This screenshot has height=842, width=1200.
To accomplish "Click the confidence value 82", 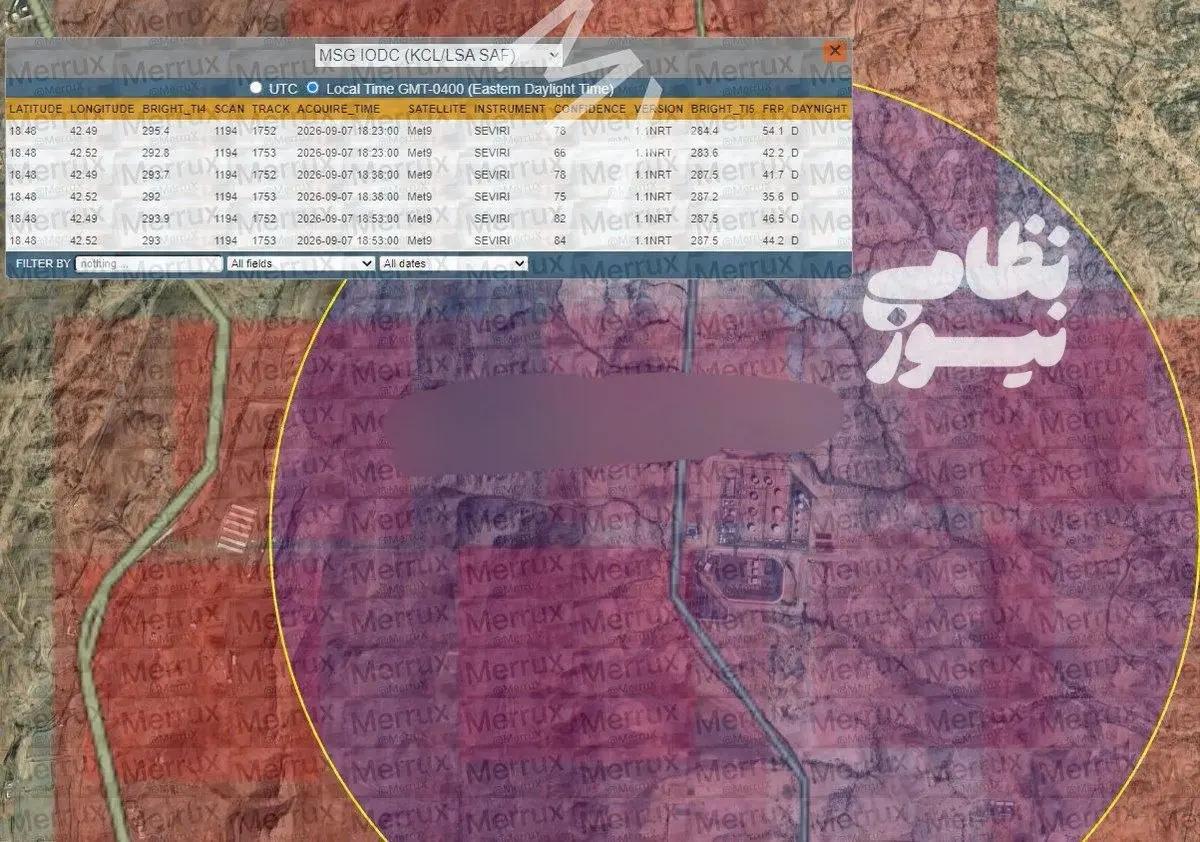I will pos(560,219).
